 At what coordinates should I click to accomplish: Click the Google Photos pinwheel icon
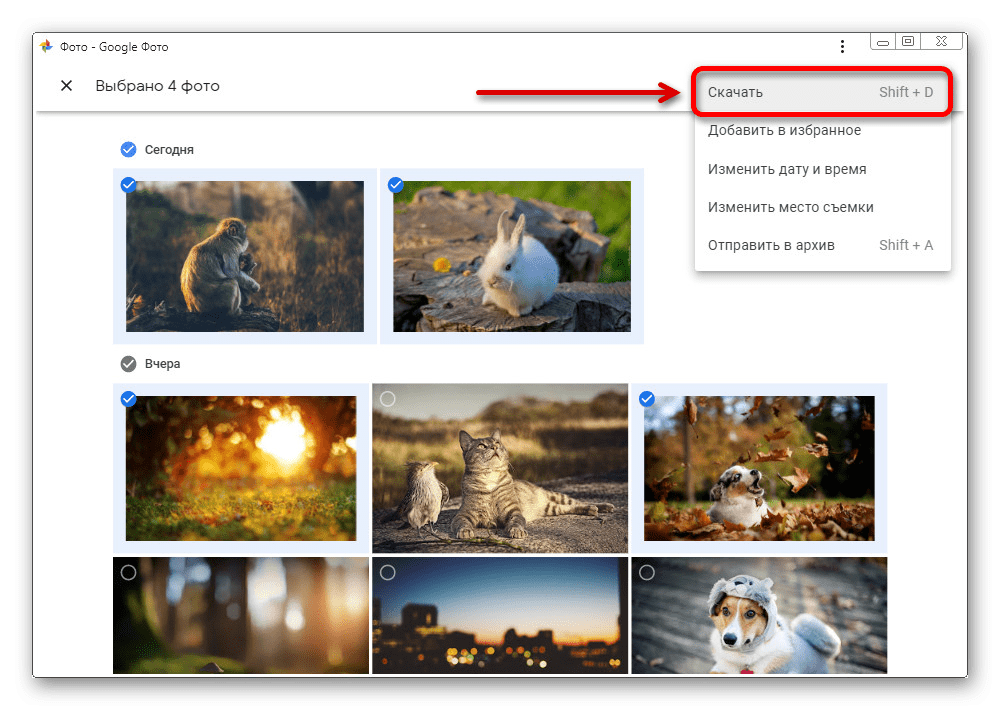pos(46,47)
